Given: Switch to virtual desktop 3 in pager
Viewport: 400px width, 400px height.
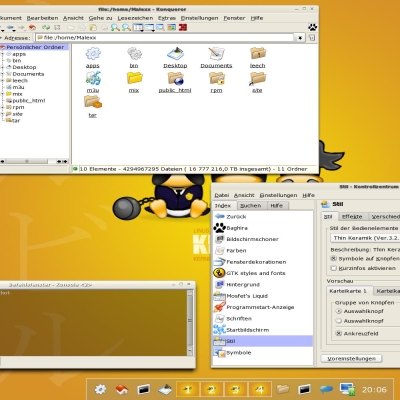Looking at the screenshot, I should coord(236,389).
